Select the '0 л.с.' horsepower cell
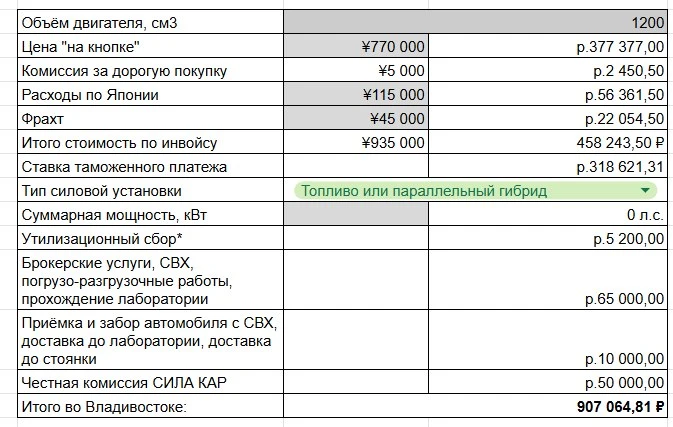 tap(548, 214)
